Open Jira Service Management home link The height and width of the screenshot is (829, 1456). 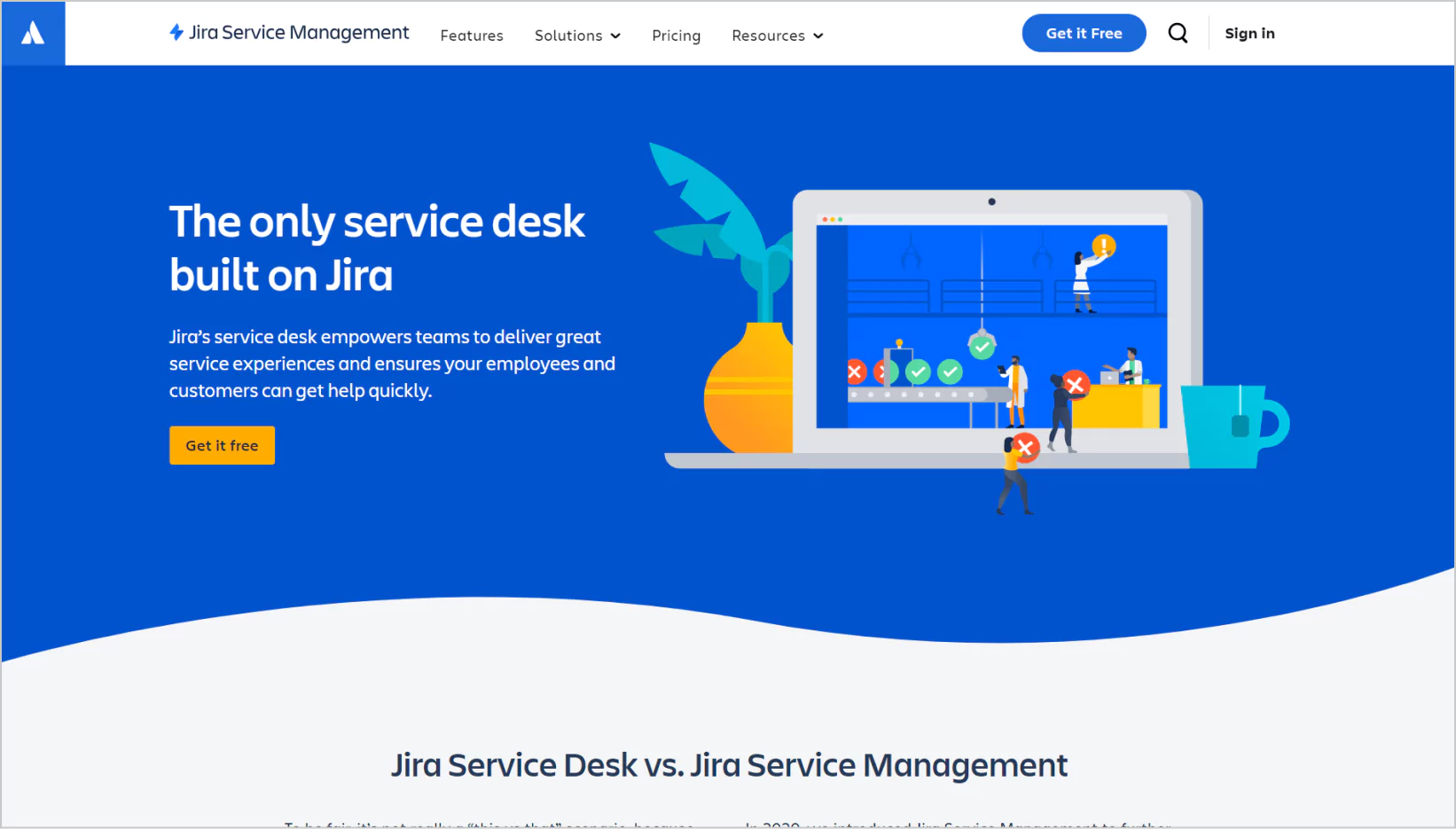point(289,33)
